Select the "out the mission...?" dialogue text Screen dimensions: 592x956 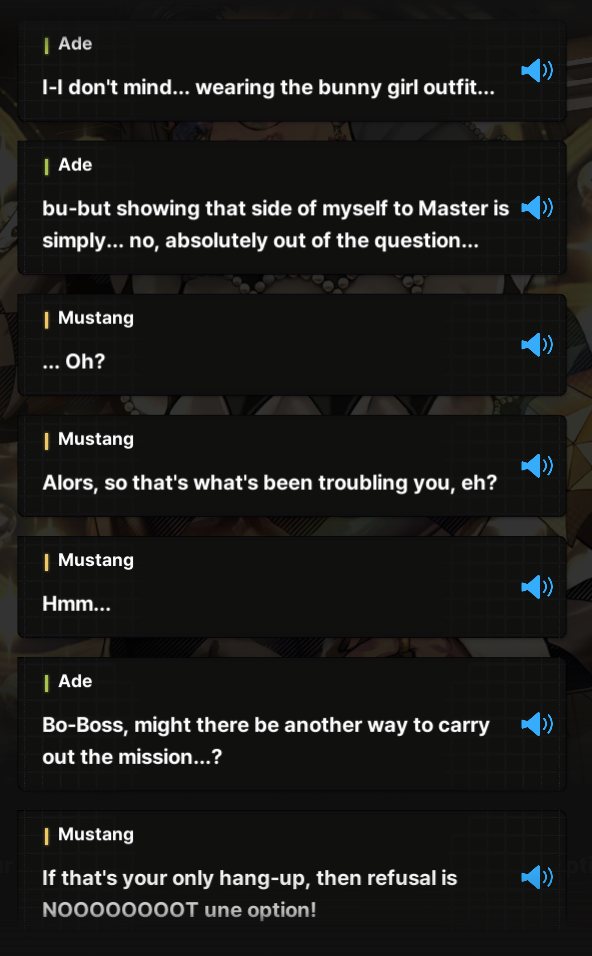tap(132, 757)
